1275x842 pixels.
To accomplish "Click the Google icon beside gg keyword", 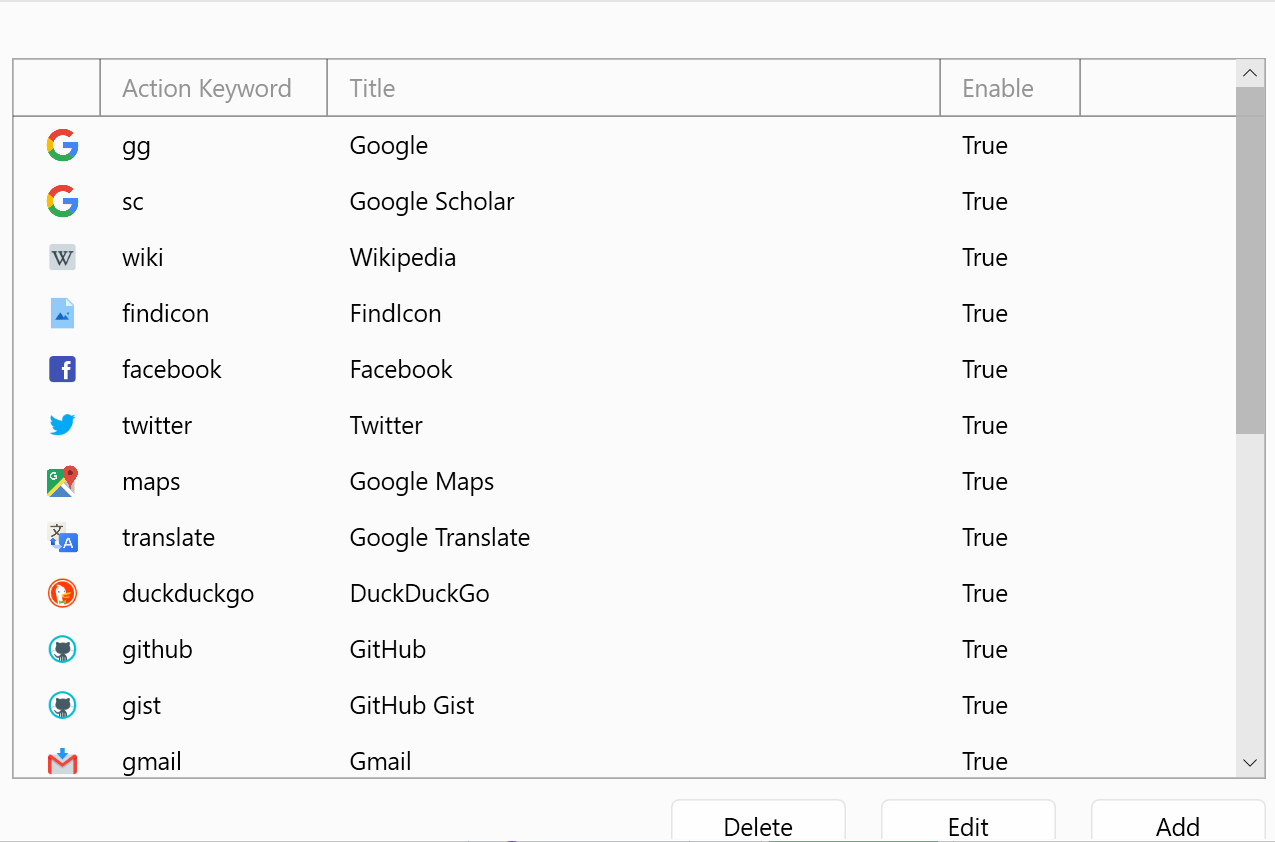I will [x=62, y=145].
